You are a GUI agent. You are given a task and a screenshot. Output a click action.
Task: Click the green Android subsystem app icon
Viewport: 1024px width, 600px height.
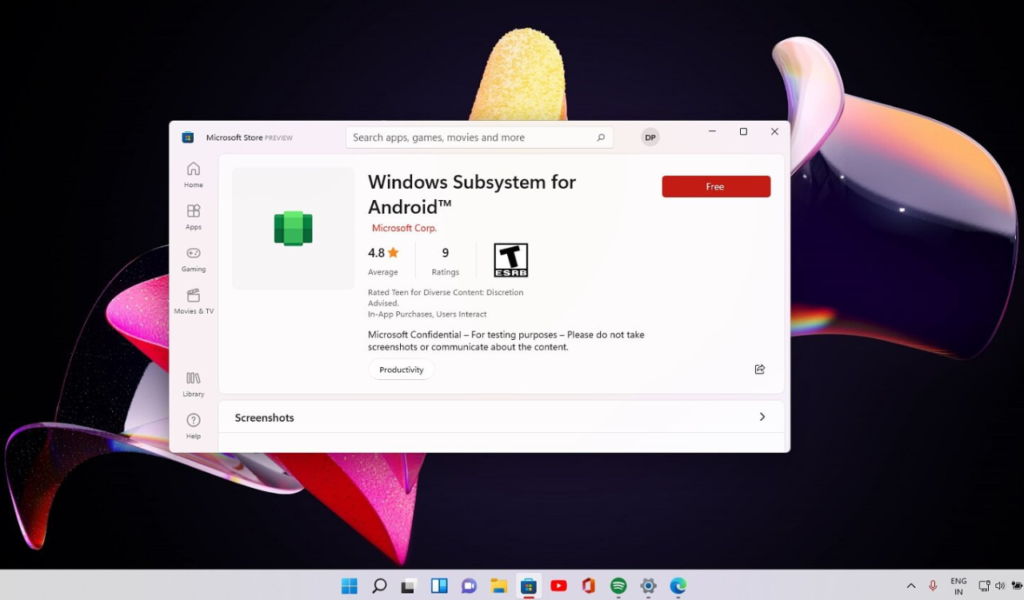pos(293,229)
